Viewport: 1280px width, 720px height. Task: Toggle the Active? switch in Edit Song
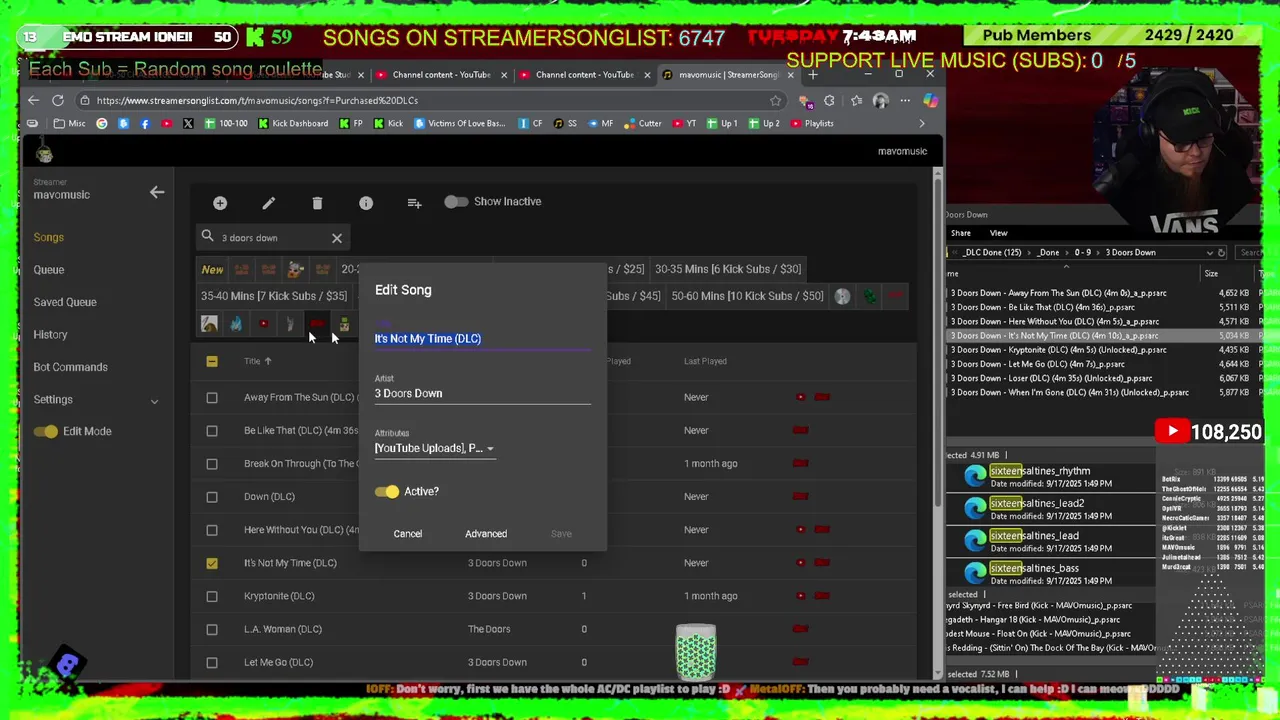[387, 492]
